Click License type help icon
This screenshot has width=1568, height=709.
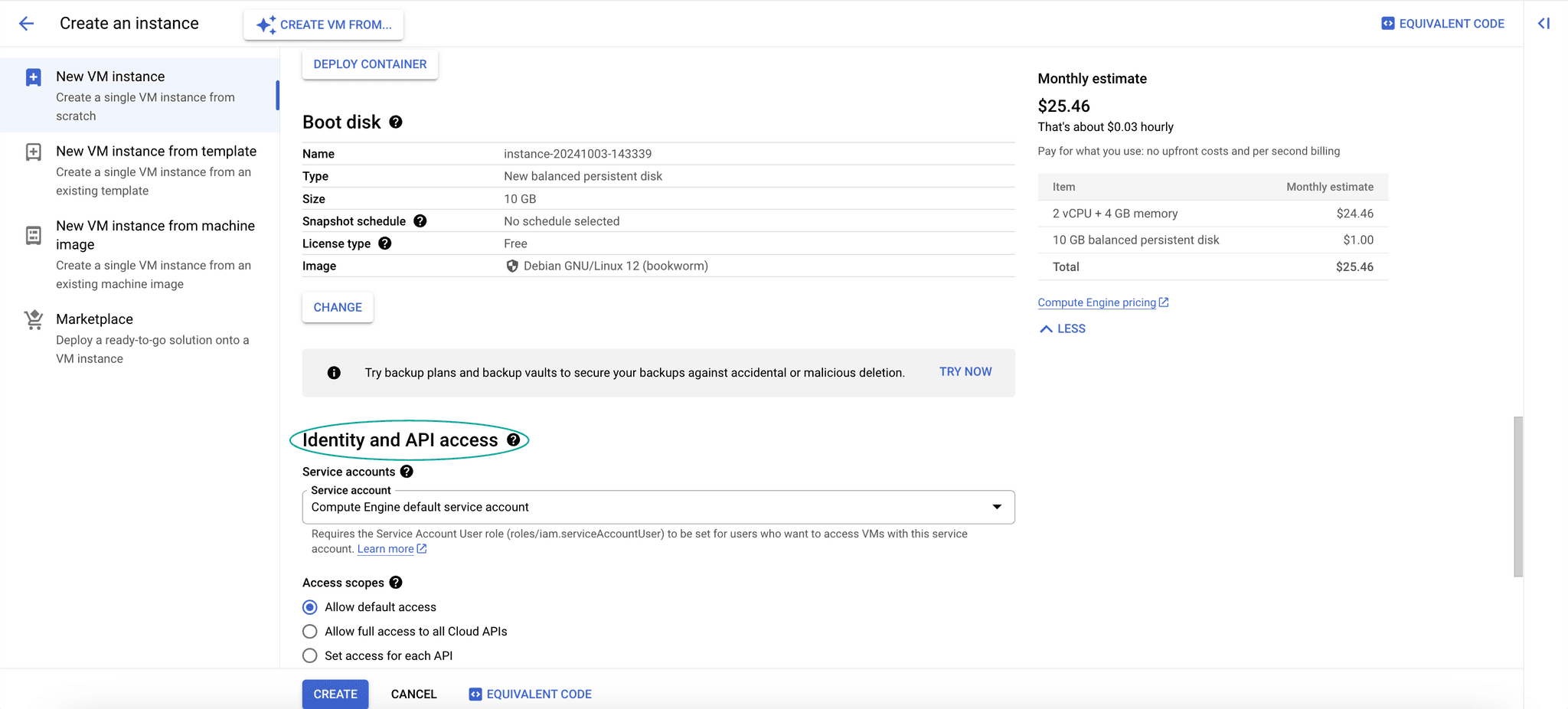pyautogui.click(x=385, y=243)
